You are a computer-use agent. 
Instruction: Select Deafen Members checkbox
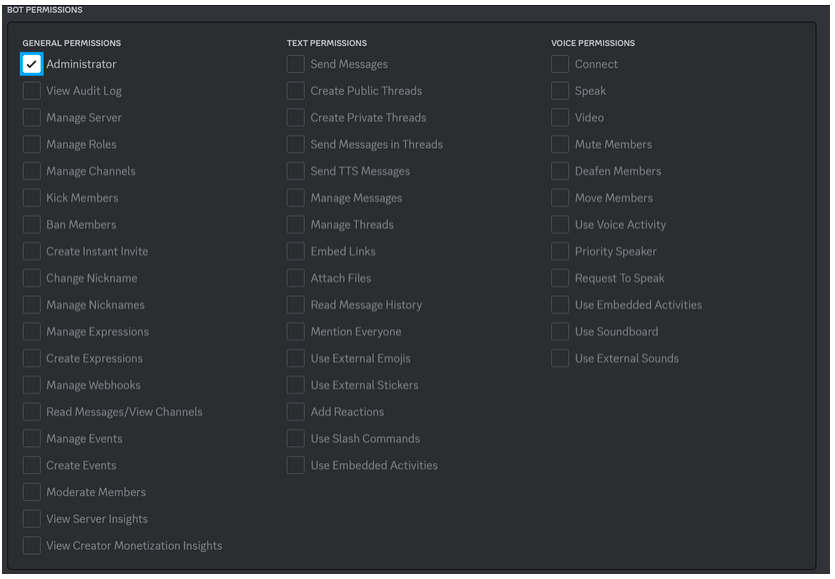pyautogui.click(x=560, y=171)
